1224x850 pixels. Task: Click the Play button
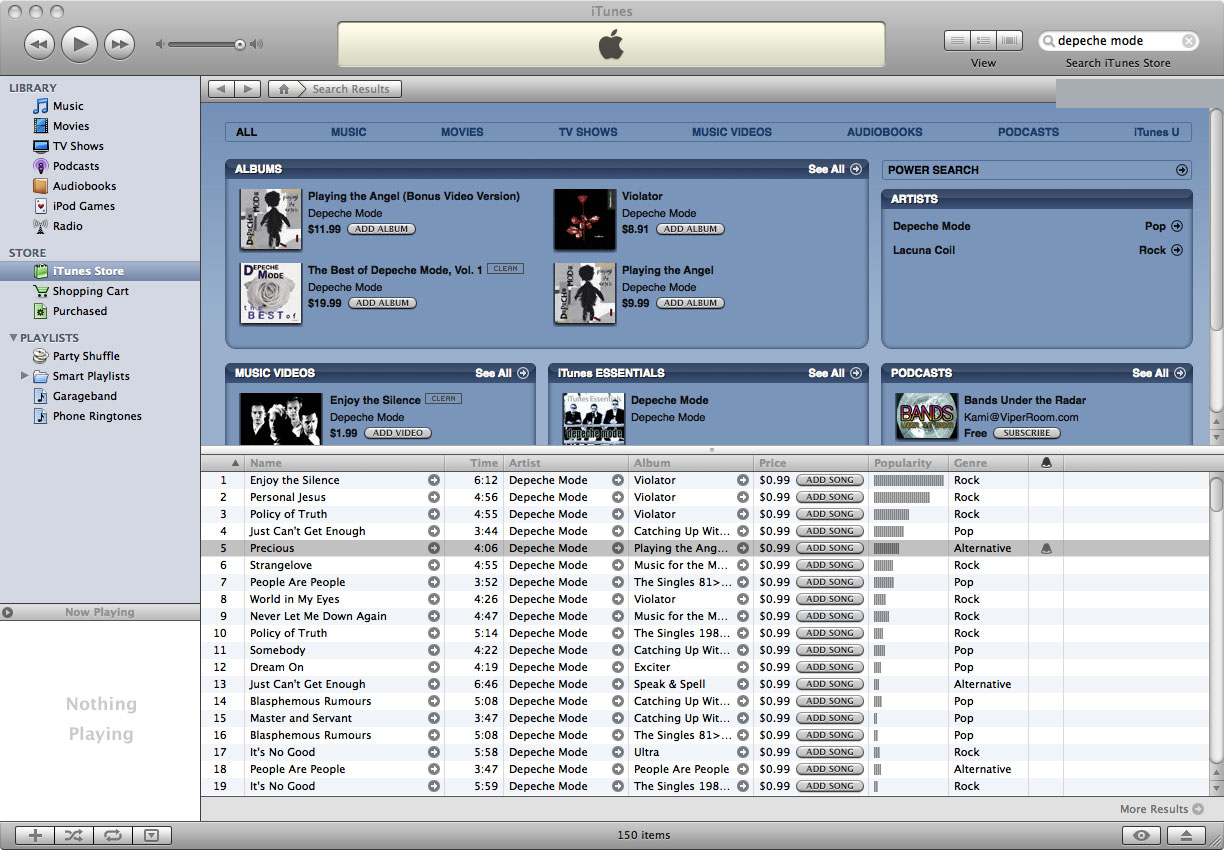(x=79, y=43)
